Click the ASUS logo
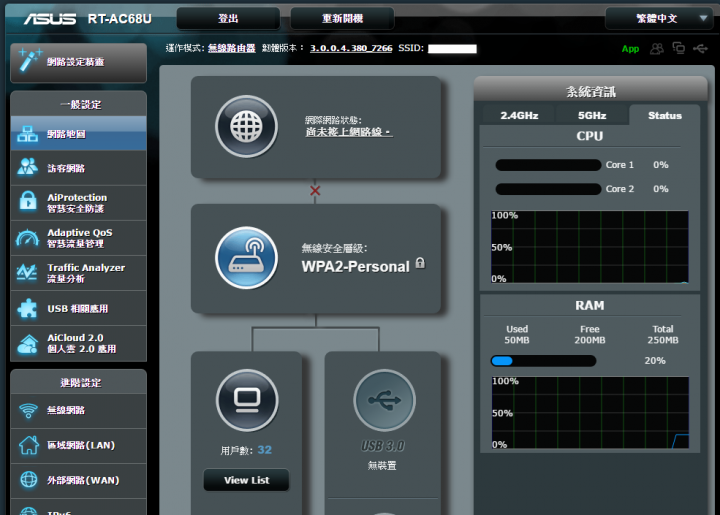Image resolution: width=720 pixels, height=515 pixels. point(50,19)
